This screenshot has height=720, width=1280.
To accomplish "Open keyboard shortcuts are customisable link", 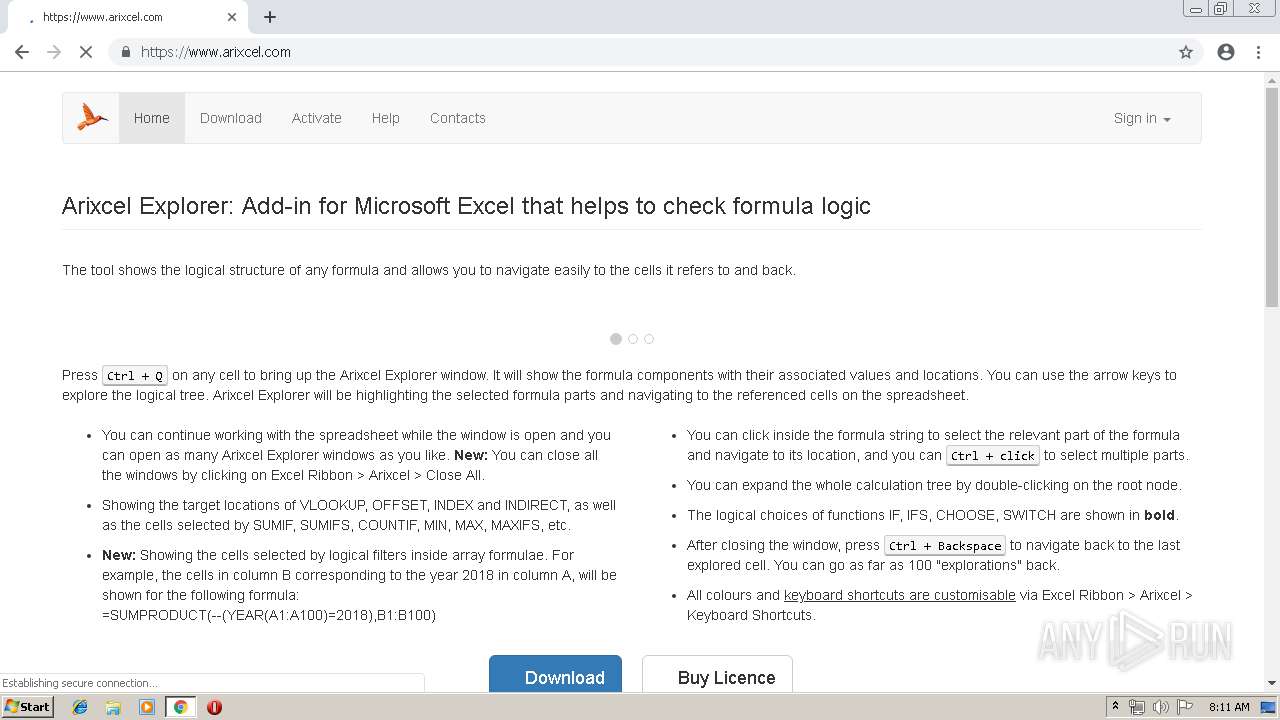I will (900, 595).
